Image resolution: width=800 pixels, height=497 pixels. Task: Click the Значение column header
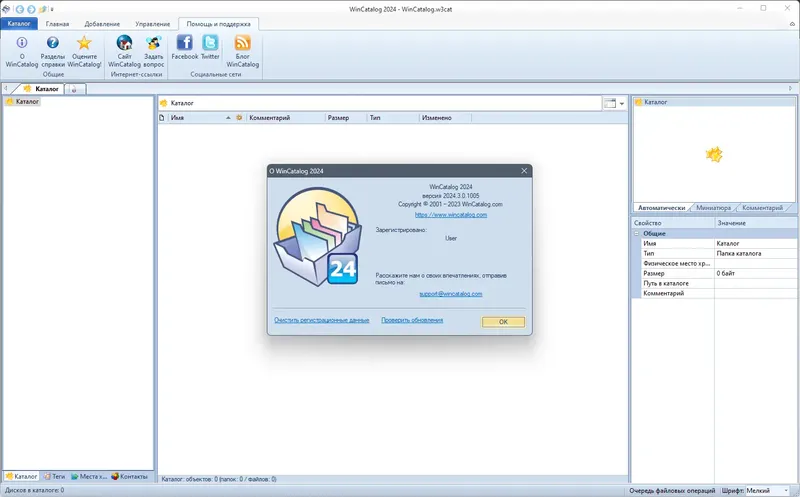[756, 223]
